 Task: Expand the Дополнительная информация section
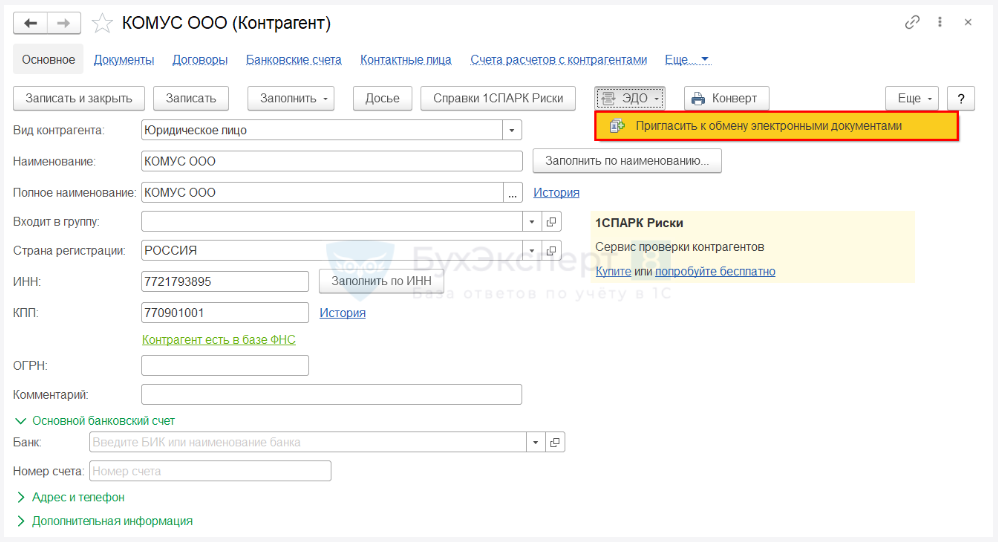[x=104, y=521]
